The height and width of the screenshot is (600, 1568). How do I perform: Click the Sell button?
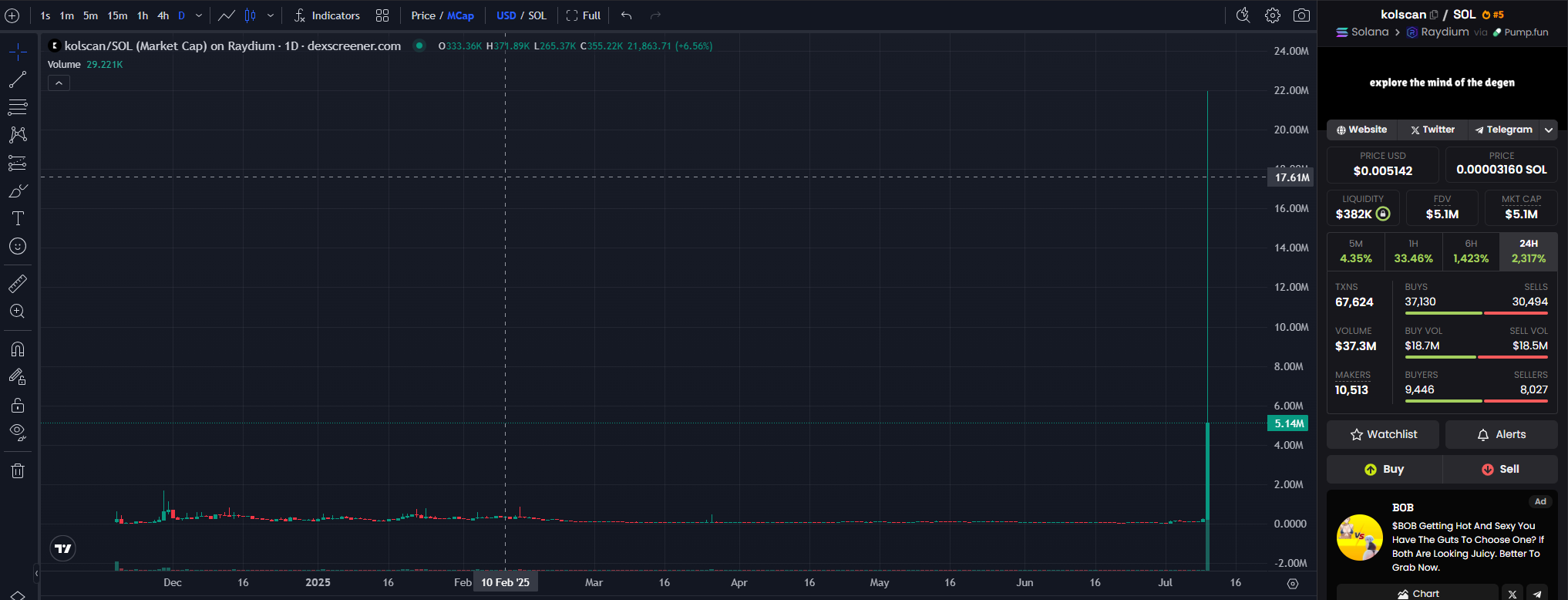coord(1500,469)
